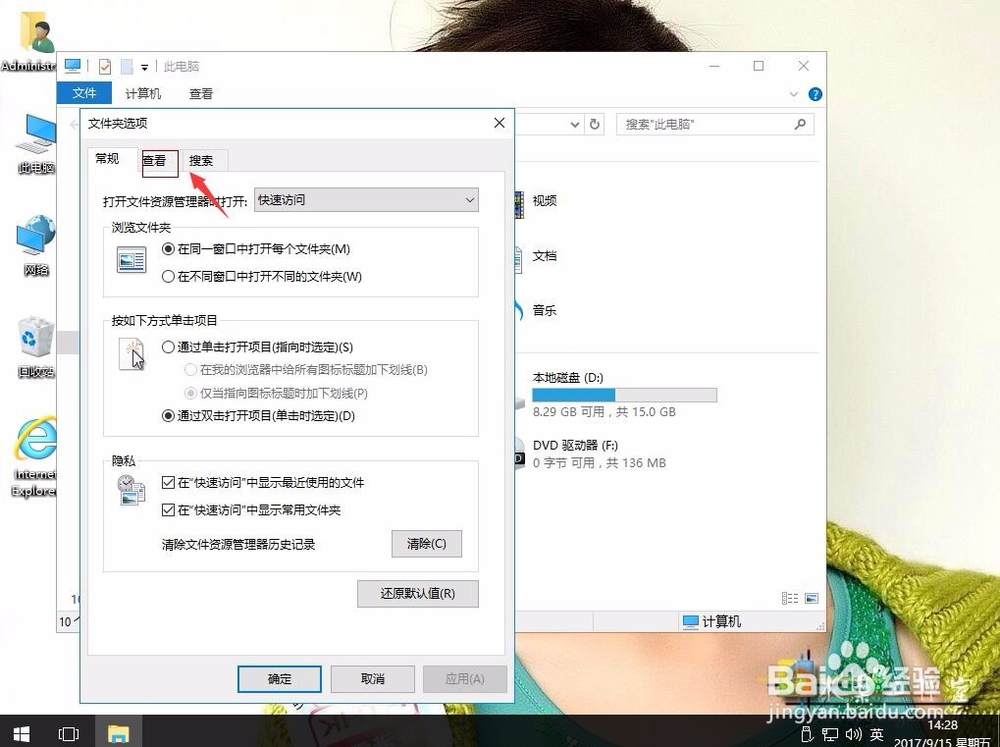This screenshot has width=1000, height=747.
Task: Click the properties checkmark quick access icon
Action: (105, 66)
